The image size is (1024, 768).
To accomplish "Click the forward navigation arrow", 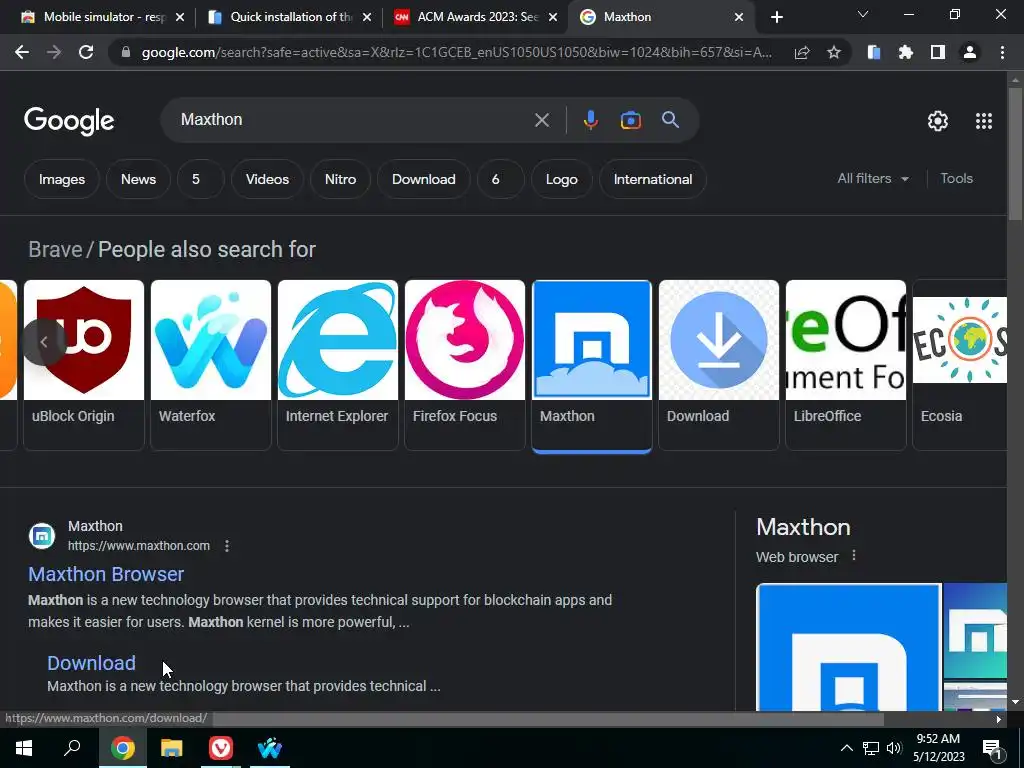I will [x=54, y=52].
